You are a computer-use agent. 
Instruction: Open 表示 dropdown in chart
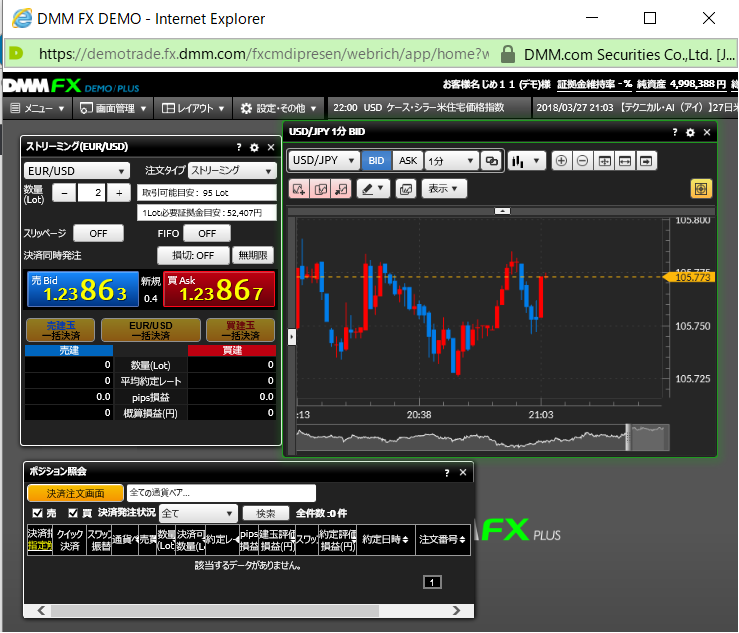coord(444,189)
